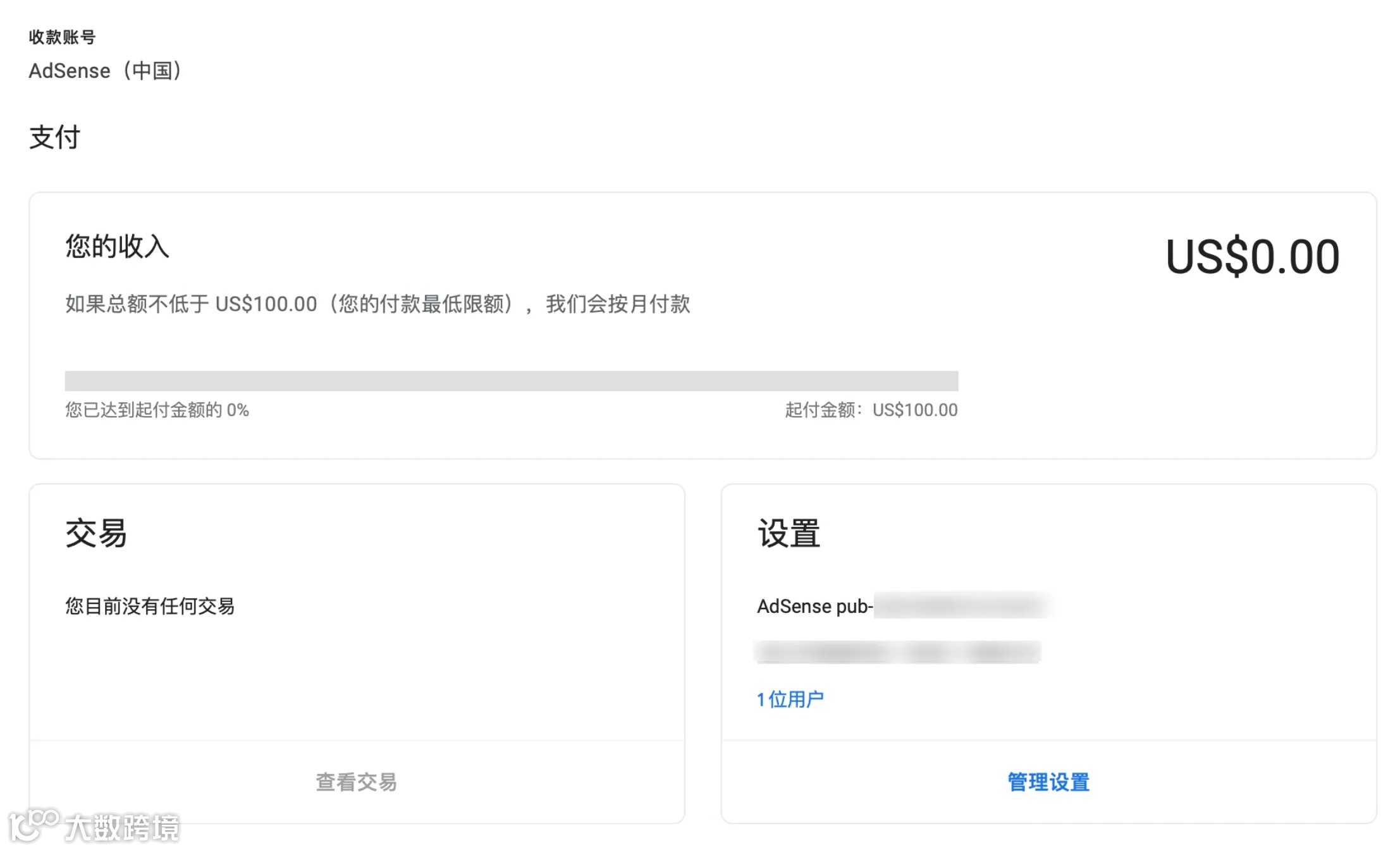Open the 1位用户 users link
The height and width of the screenshot is (850, 1400).
790,699
